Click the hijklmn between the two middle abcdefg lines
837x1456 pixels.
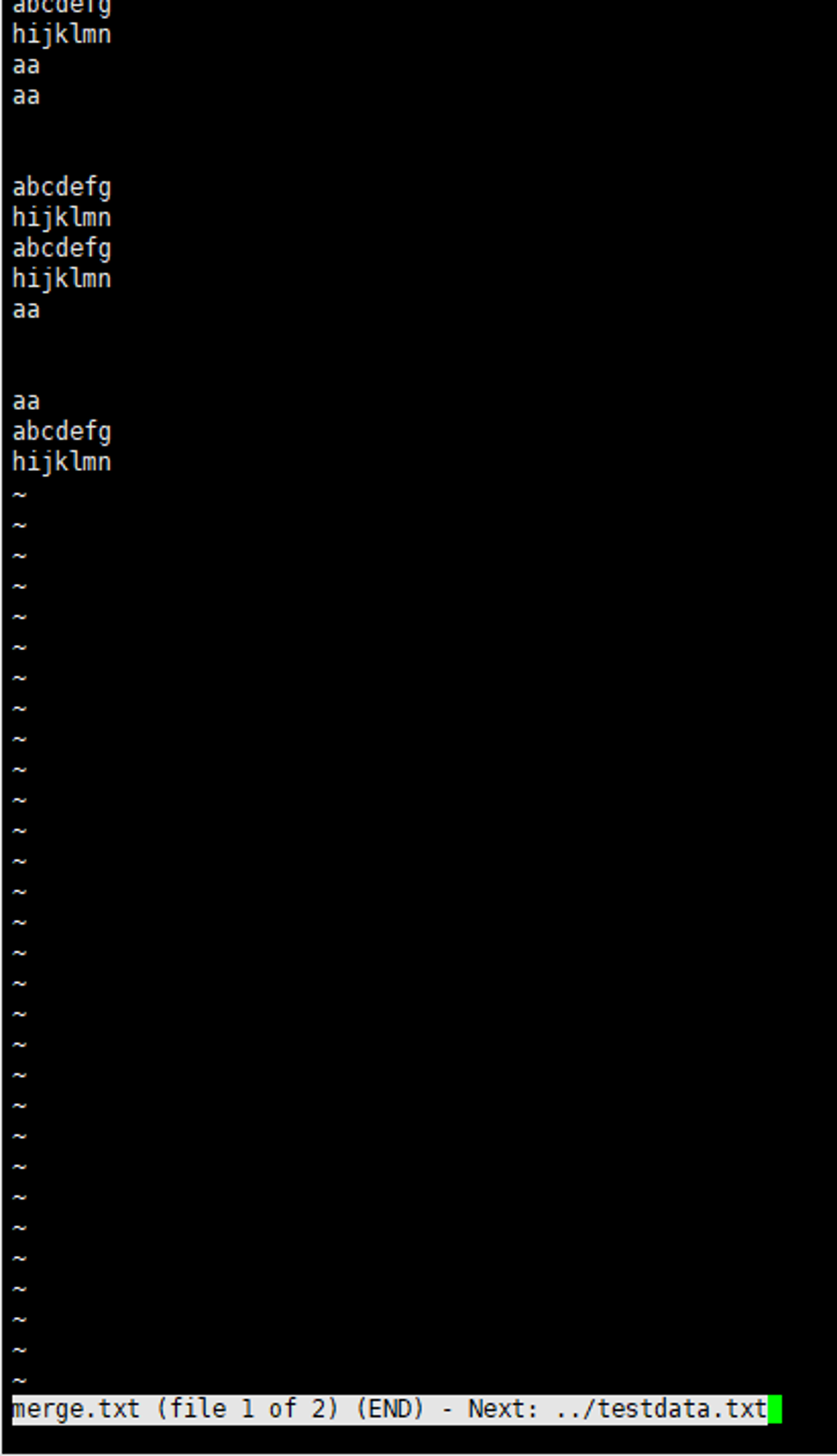click(x=62, y=218)
